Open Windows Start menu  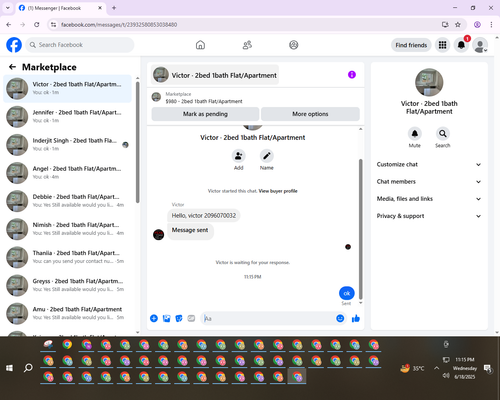coord(9,368)
